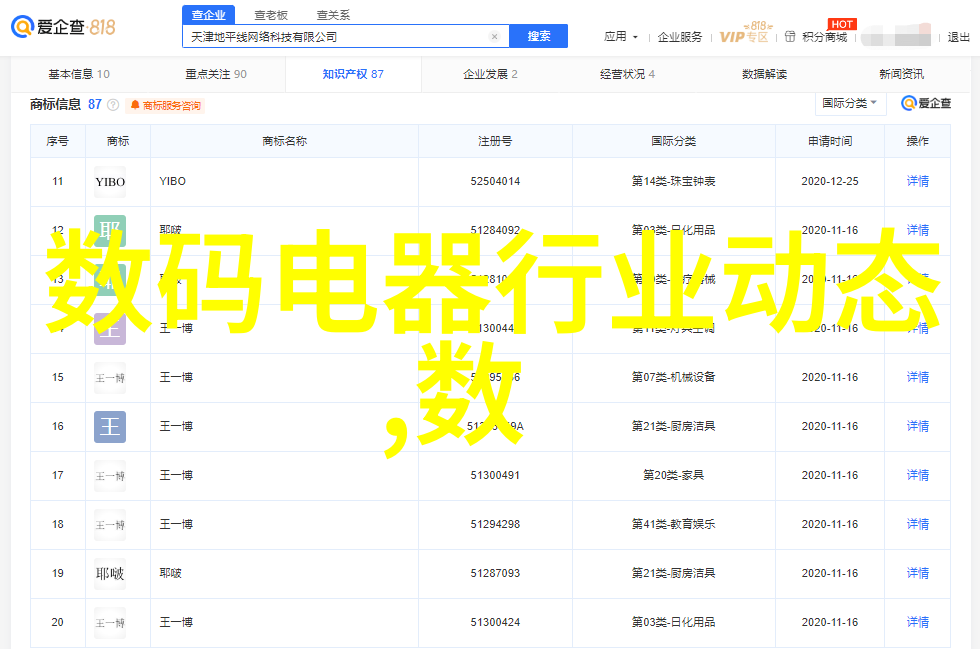Select the YIBO trademark name text

pos(172,181)
